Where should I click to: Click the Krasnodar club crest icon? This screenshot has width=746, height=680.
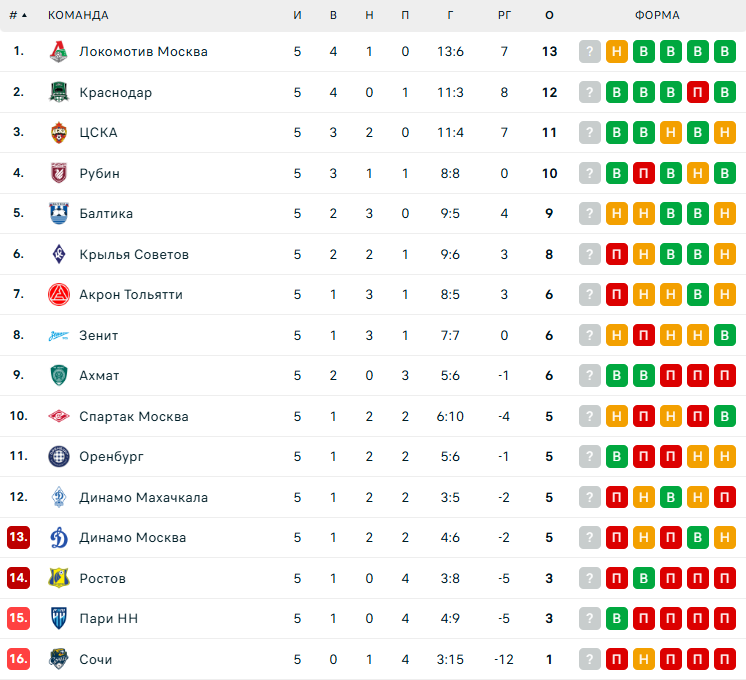click(x=59, y=92)
